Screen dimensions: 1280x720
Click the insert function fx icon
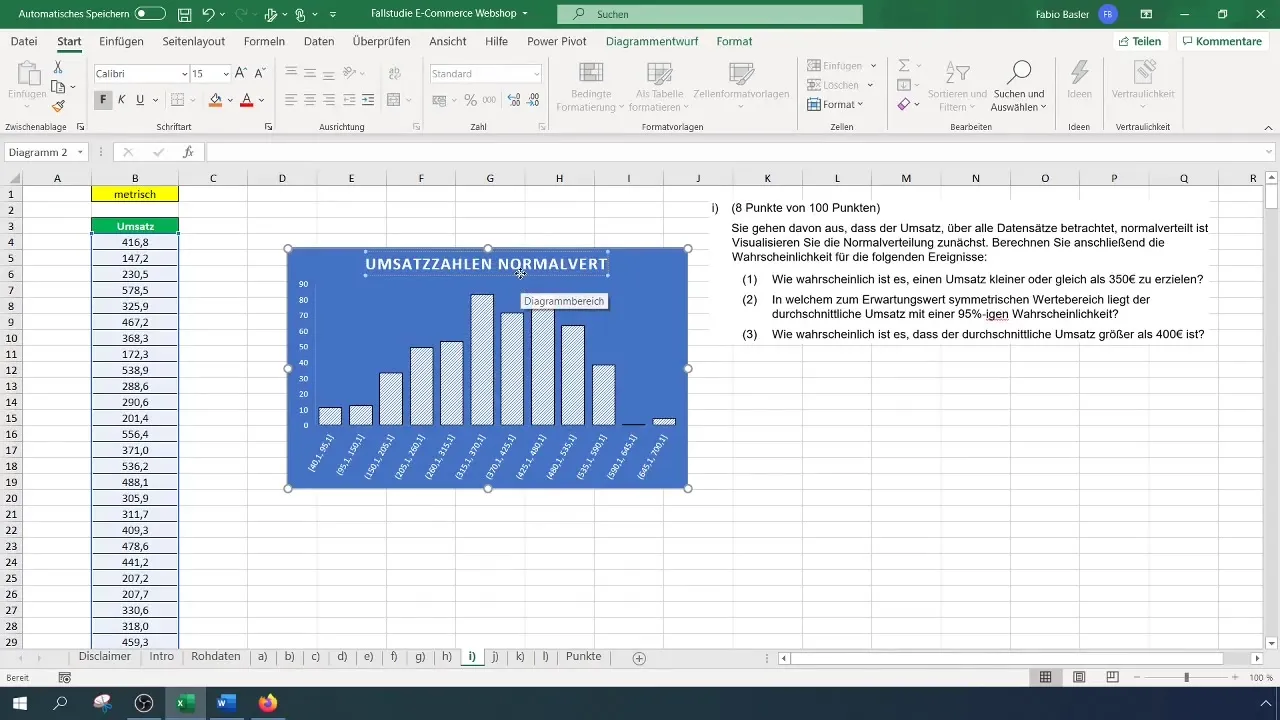[x=188, y=152]
